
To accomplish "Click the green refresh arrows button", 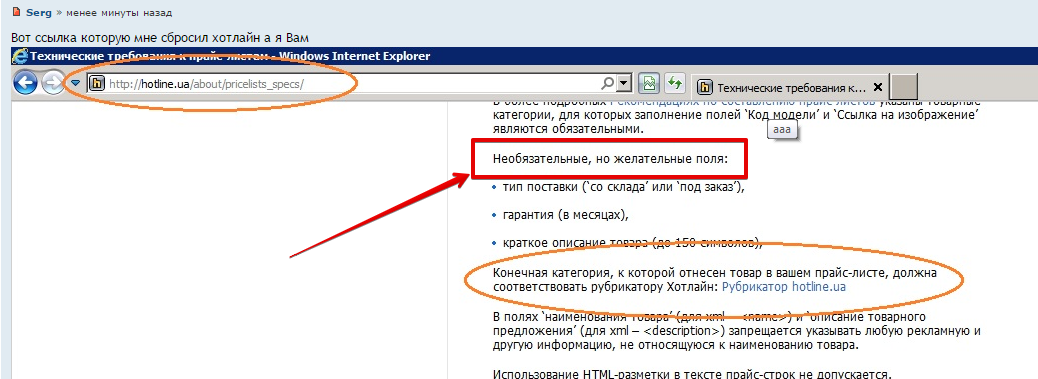I will (675, 84).
